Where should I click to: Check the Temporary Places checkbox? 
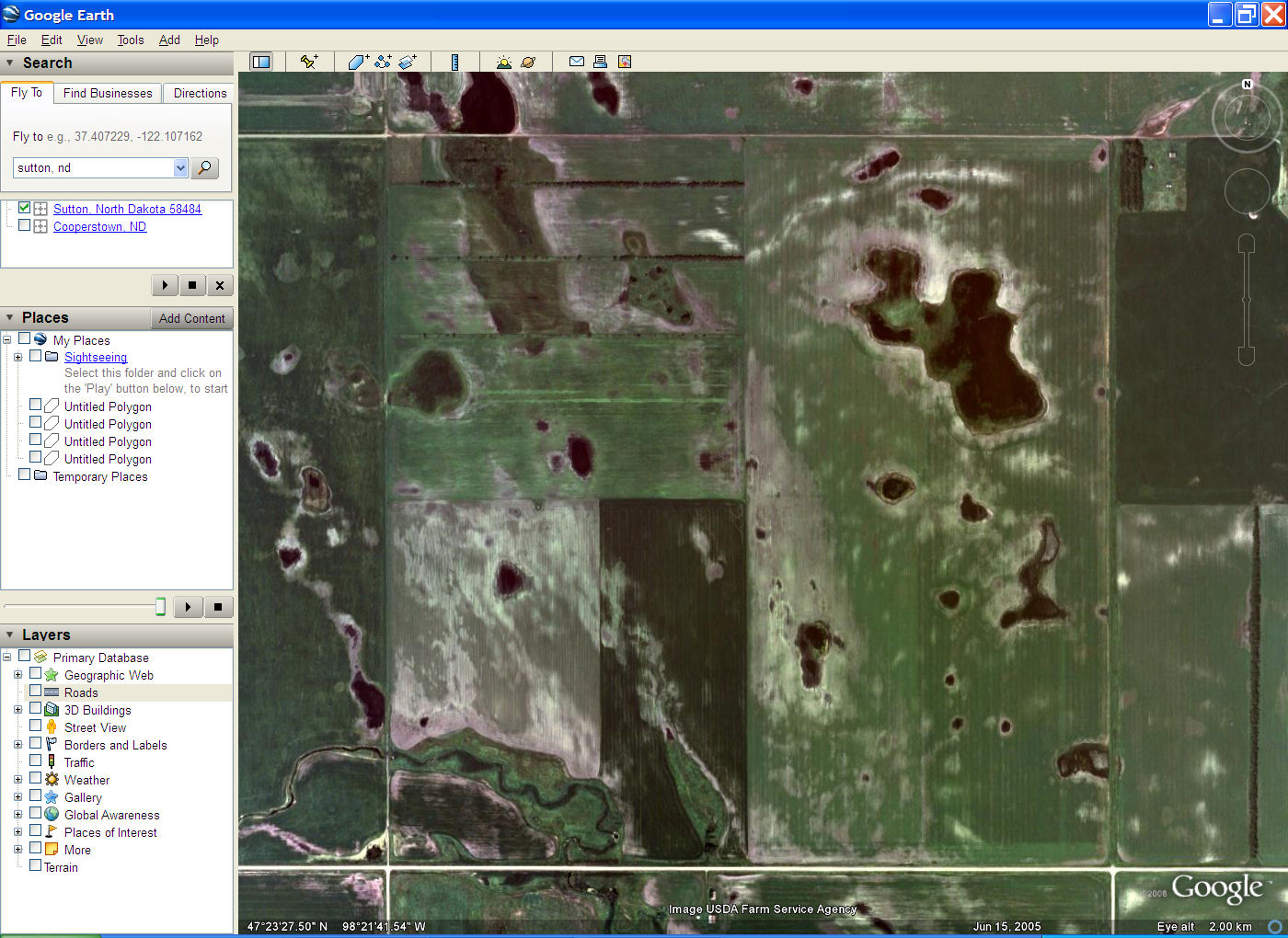click(x=24, y=475)
